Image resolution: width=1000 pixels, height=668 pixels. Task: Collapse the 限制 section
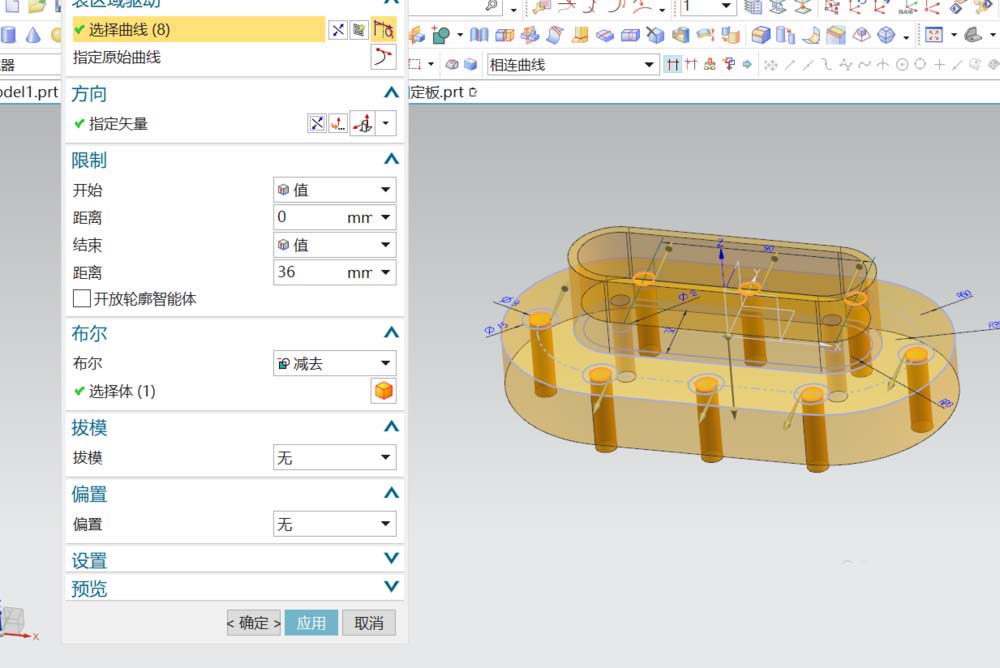391,159
